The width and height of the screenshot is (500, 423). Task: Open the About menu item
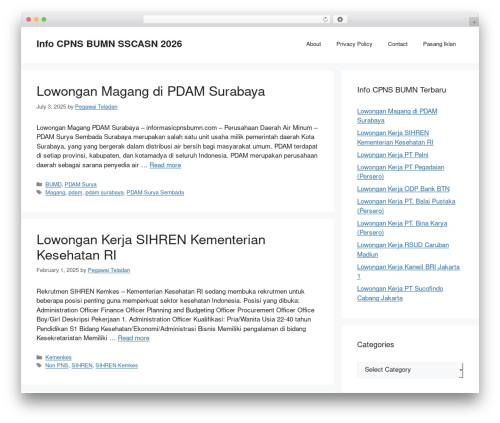[313, 44]
